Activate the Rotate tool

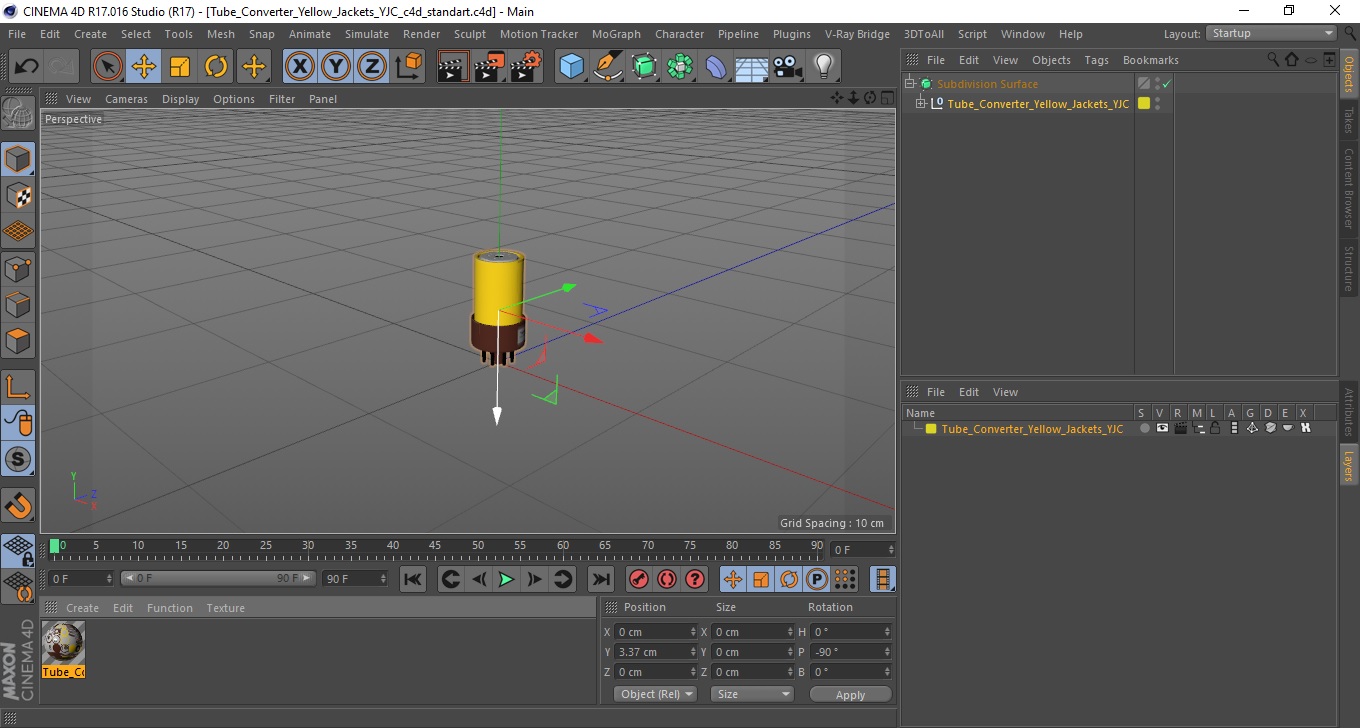pos(216,67)
